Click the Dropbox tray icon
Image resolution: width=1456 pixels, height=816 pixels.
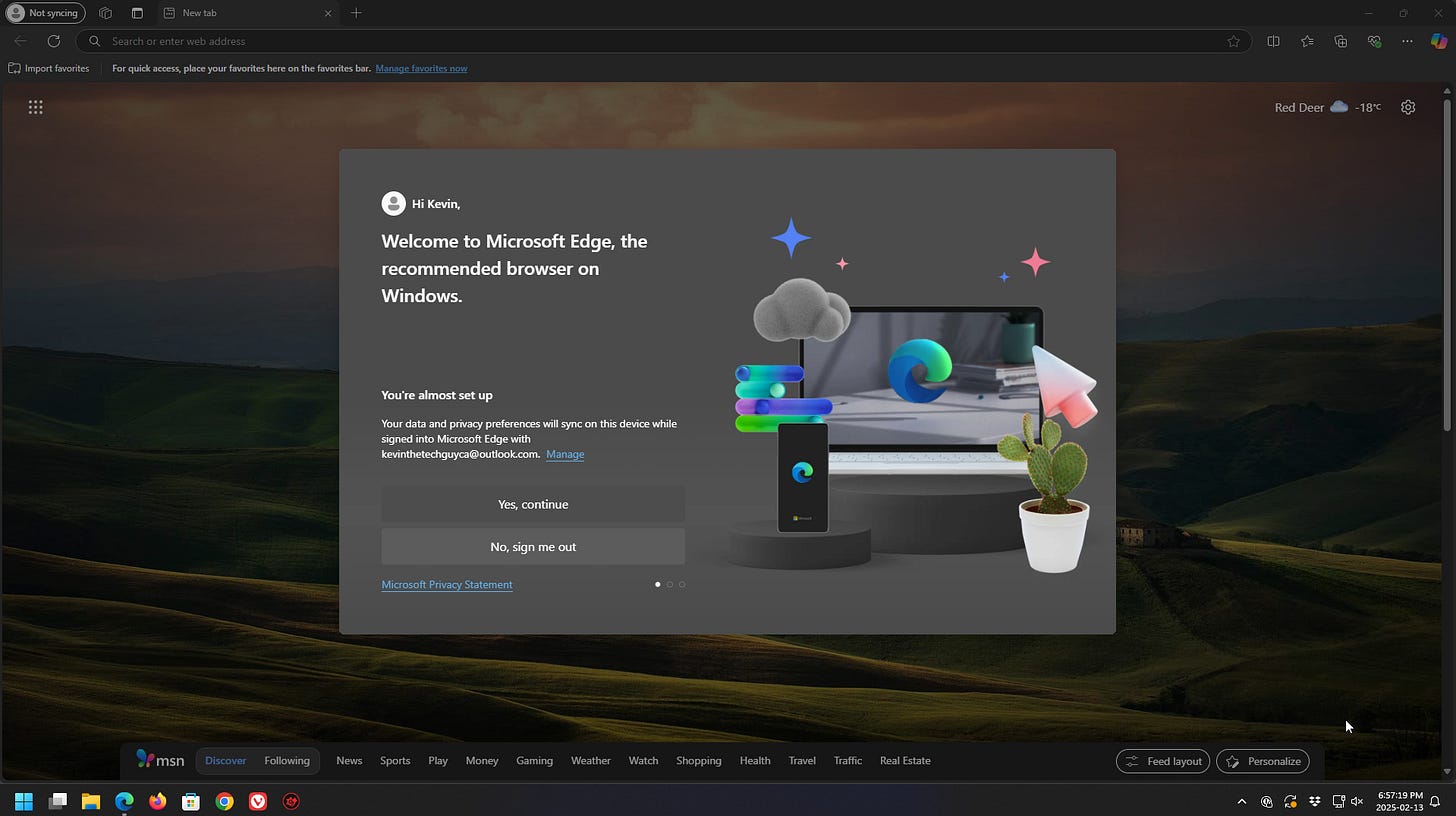click(1314, 801)
